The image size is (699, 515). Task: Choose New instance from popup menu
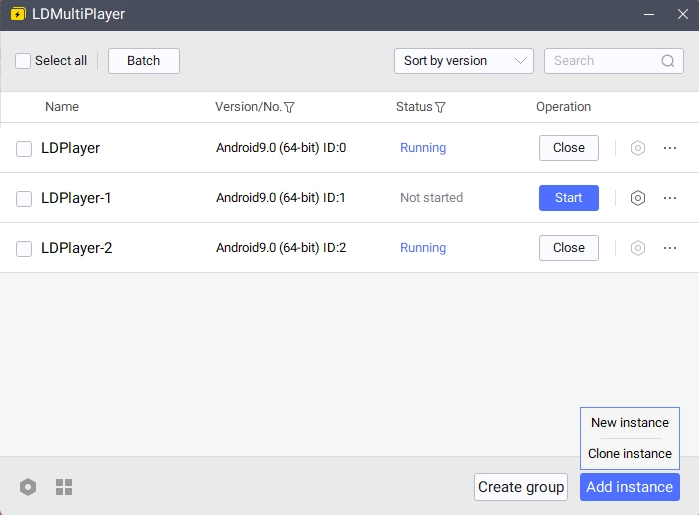[x=629, y=423]
